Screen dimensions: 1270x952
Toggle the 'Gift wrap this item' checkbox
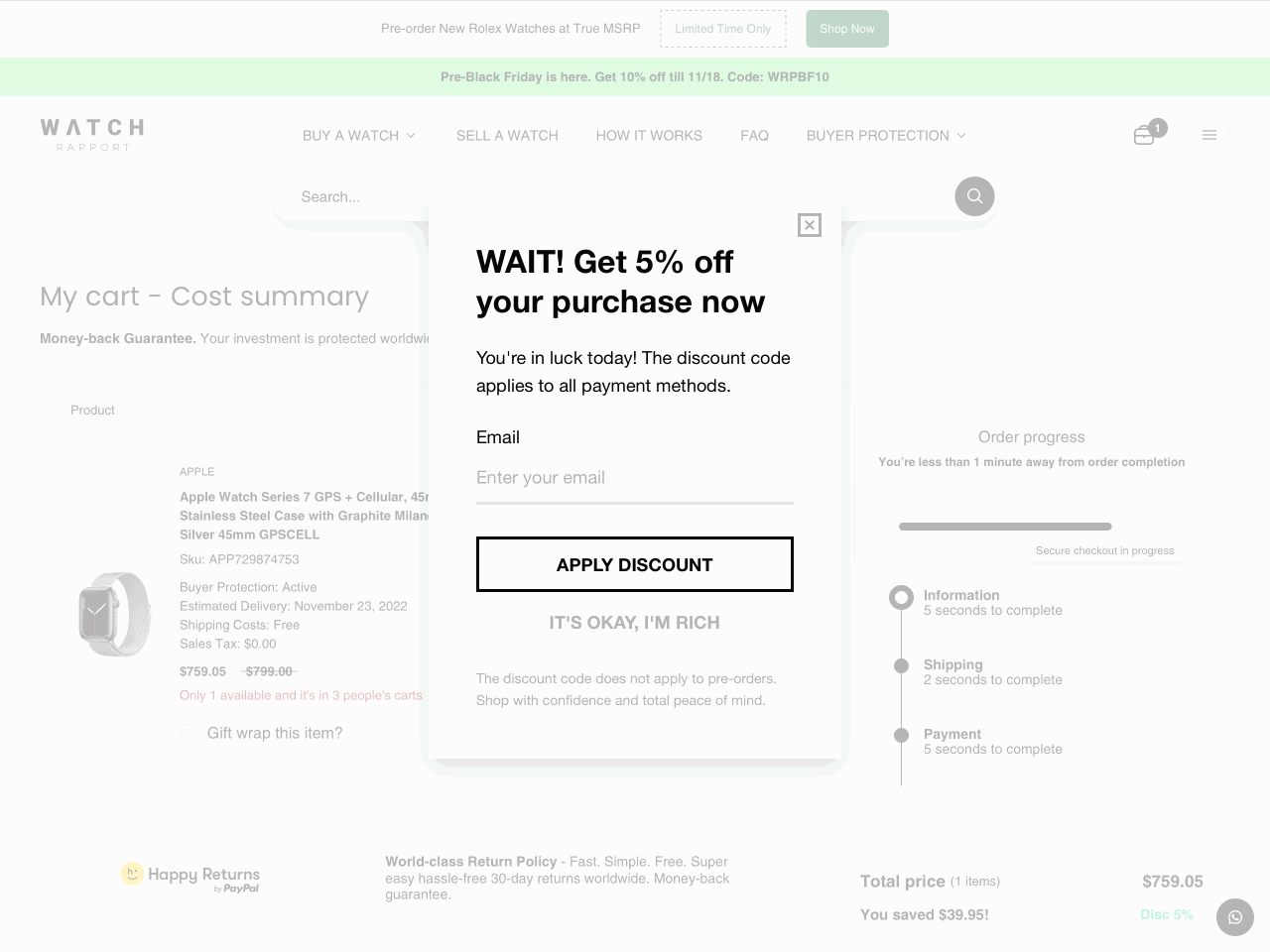189,732
